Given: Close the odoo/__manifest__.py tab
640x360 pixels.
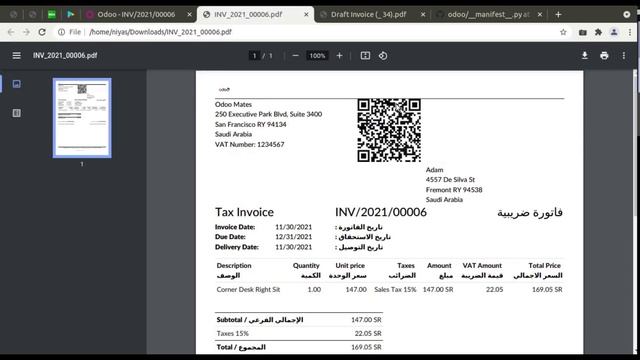Looking at the screenshot, I should tap(540, 14).
